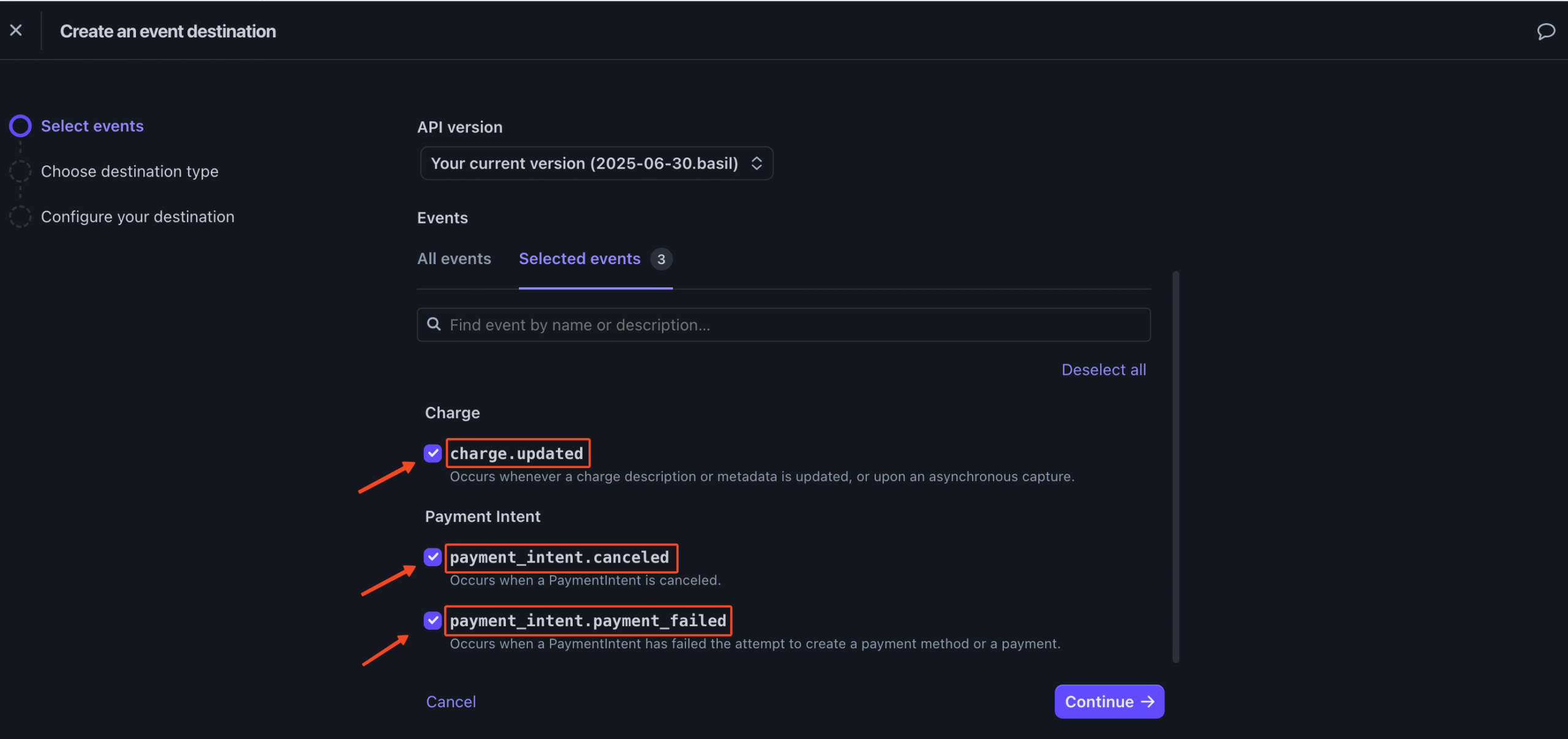Click the Configure your destination step circle
The width and height of the screenshot is (1568, 739).
click(x=20, y=216)
